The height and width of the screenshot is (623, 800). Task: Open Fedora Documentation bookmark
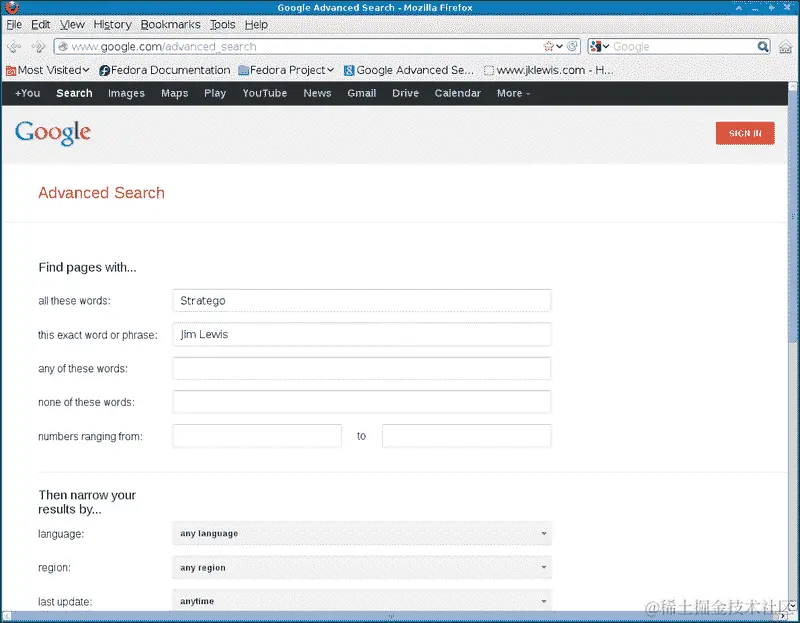point(164,70)
